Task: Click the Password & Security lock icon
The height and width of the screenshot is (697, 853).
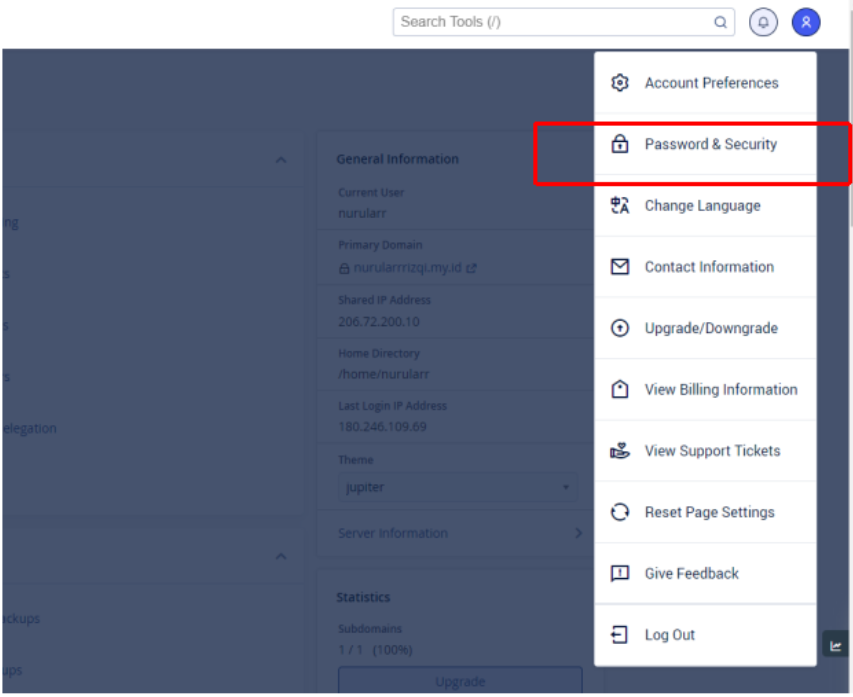Action: point(620,144)
